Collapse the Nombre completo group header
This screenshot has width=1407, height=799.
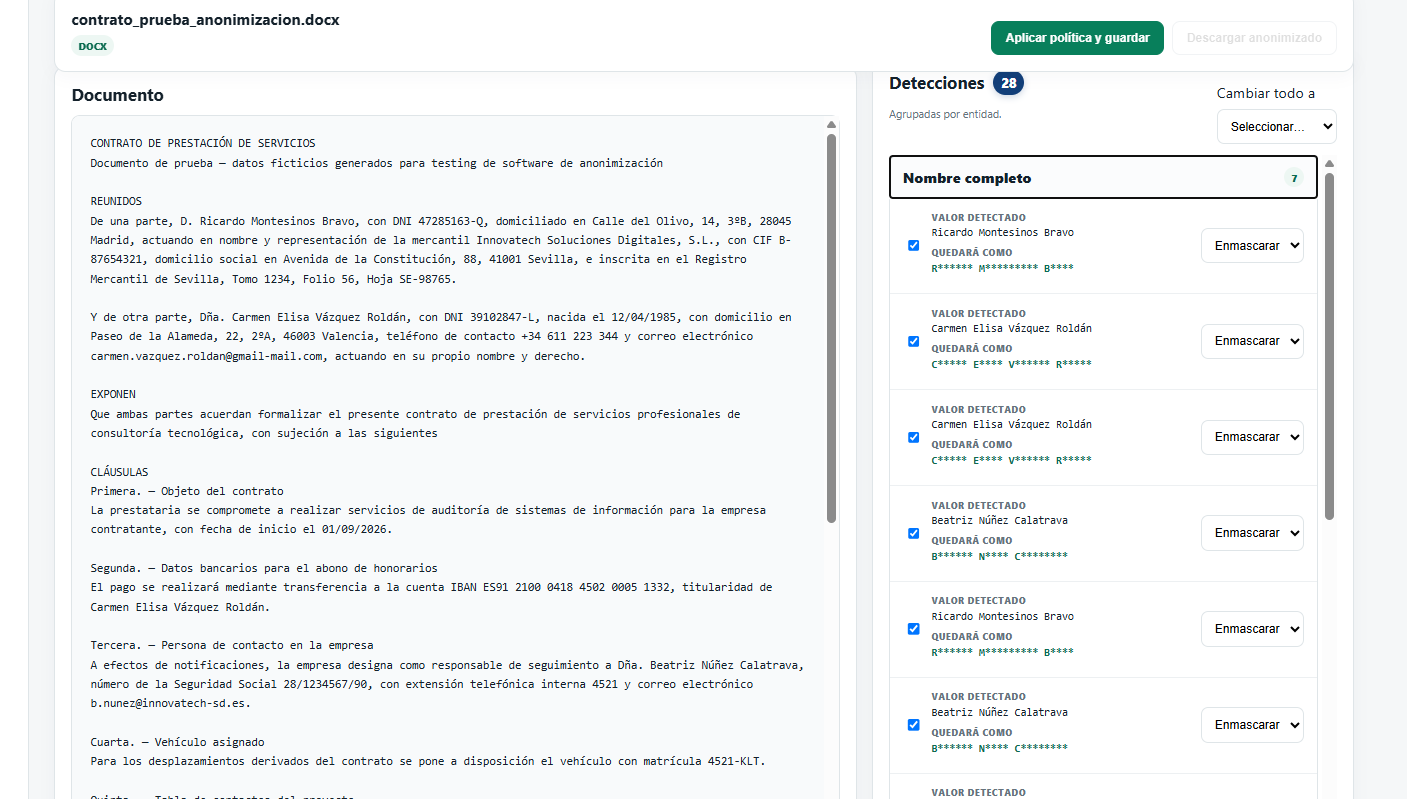point(1103,178)
